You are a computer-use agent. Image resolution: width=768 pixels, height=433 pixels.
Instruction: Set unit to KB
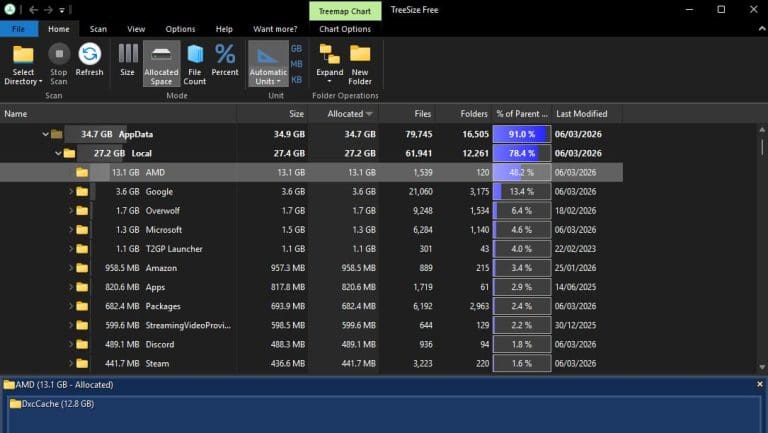pos(296,80)
